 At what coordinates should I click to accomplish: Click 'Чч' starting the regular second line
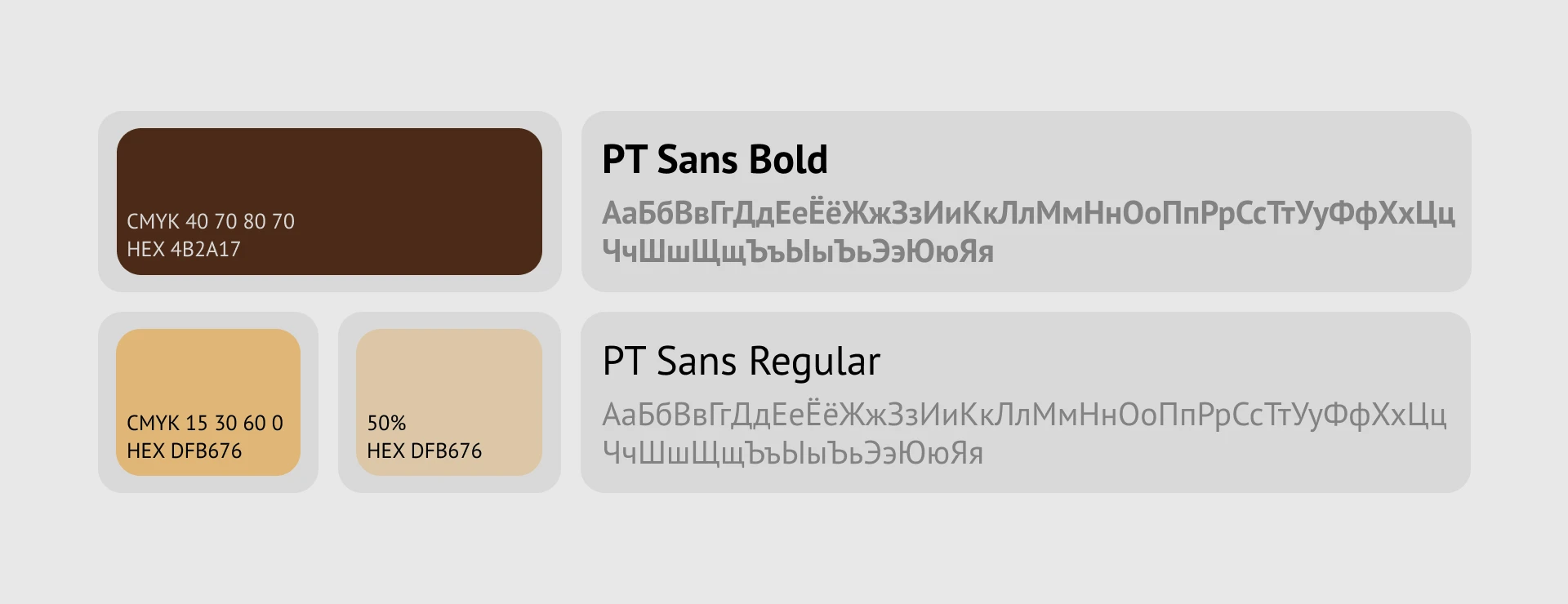pyautogui.click(x=619, y=453)
